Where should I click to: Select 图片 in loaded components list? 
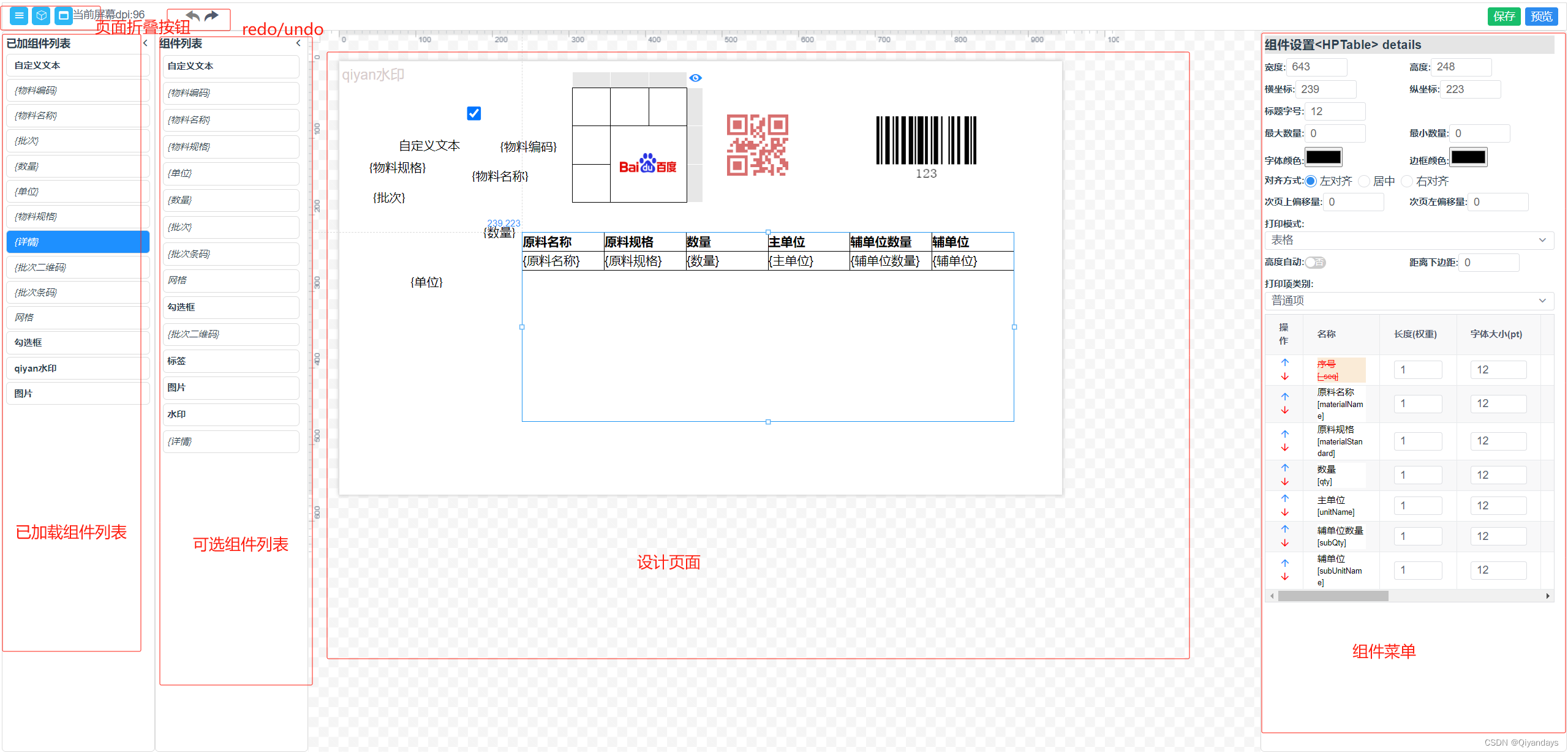(x=78, y=394)
